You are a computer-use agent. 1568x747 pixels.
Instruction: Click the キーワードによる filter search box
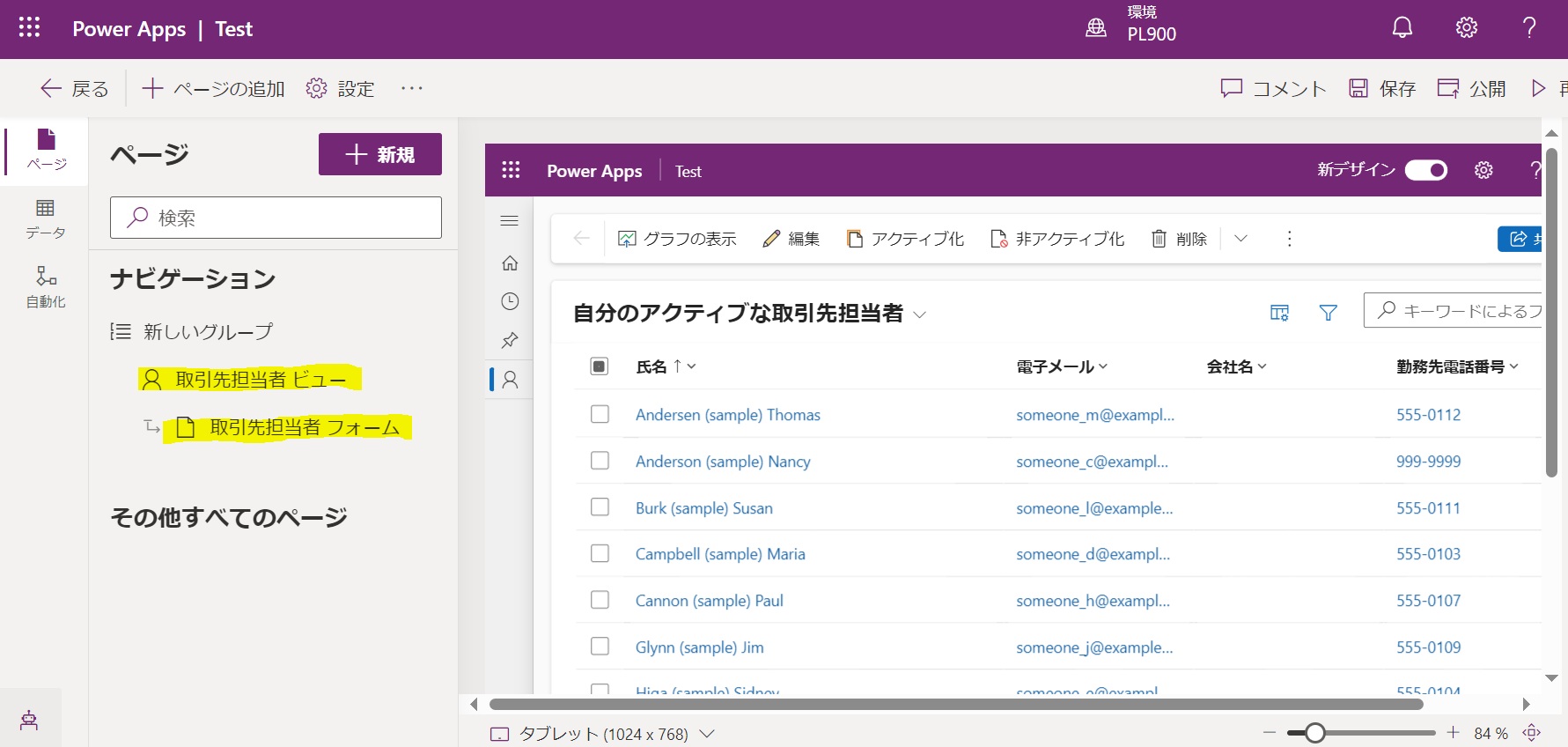[1453, 310]
